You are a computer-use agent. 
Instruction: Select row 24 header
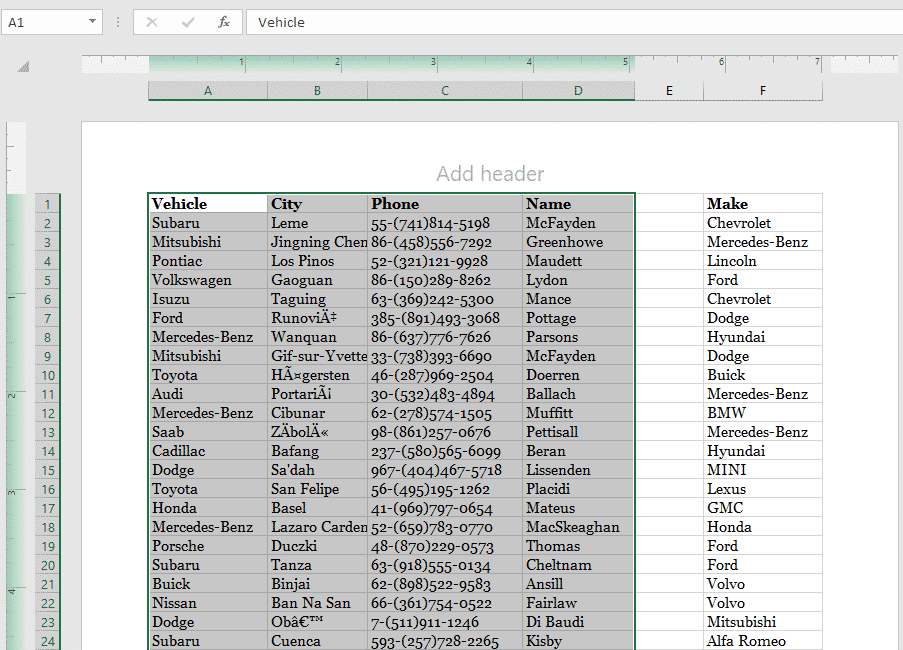(48, 641)
